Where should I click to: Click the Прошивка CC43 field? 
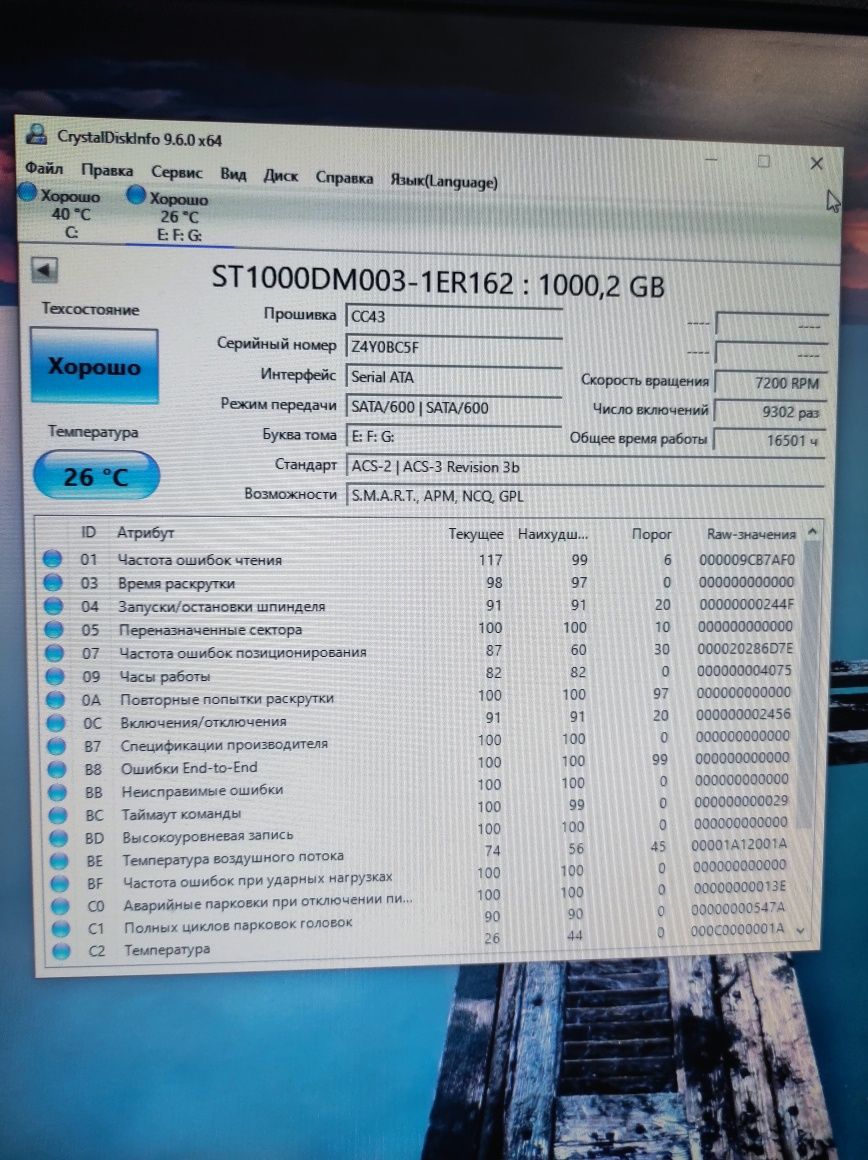tap(454, 317)
